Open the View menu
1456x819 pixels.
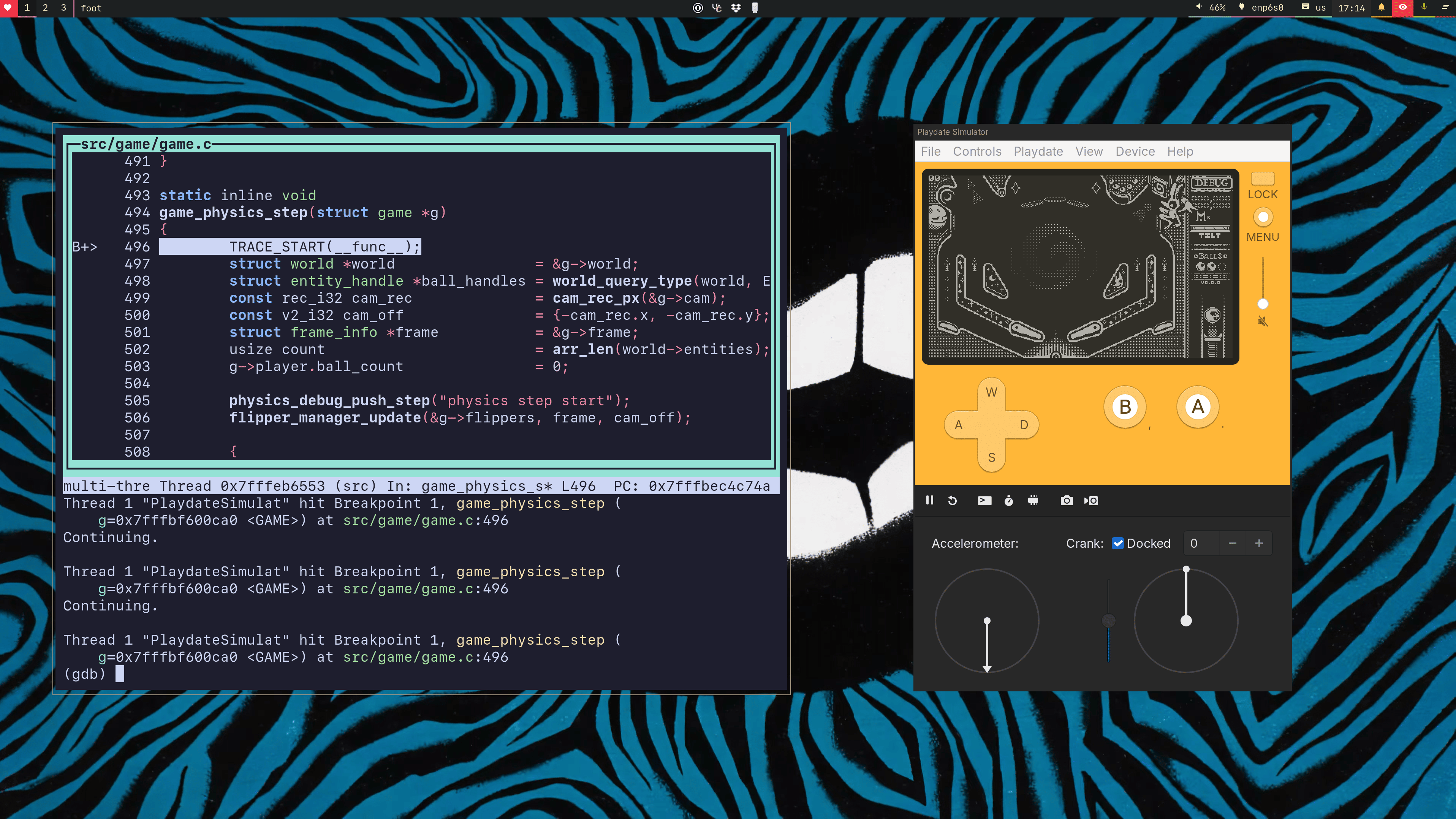click(1089, 152)
